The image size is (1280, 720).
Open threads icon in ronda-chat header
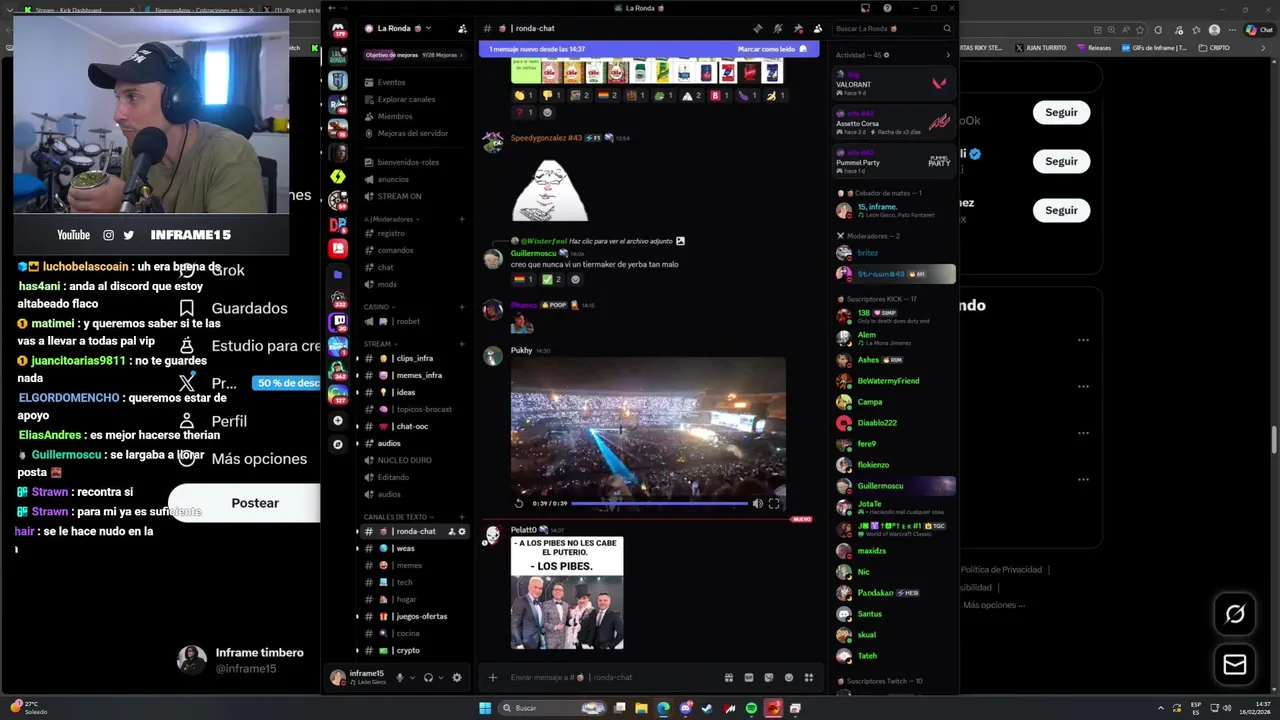tap(758, 28)
